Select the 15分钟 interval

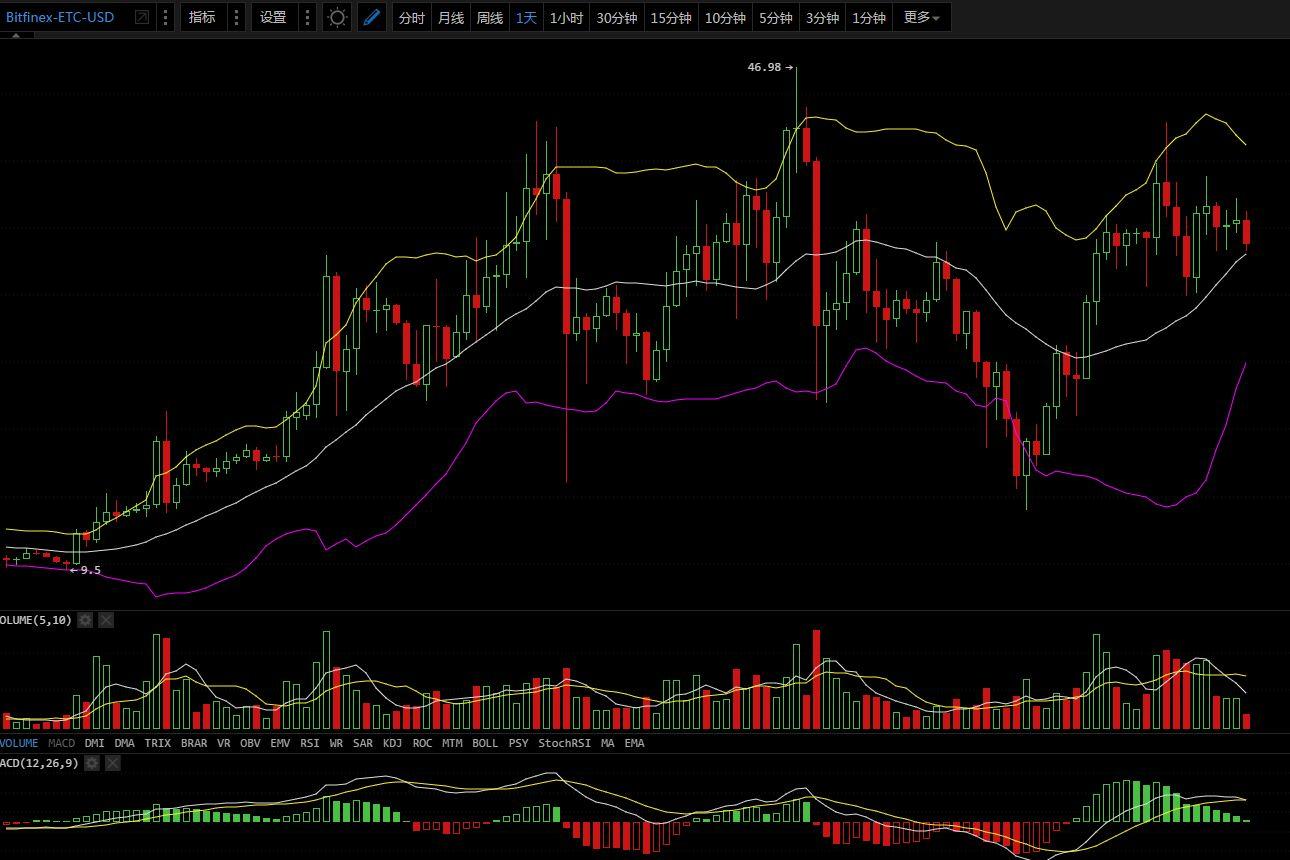tap(671, 18)
